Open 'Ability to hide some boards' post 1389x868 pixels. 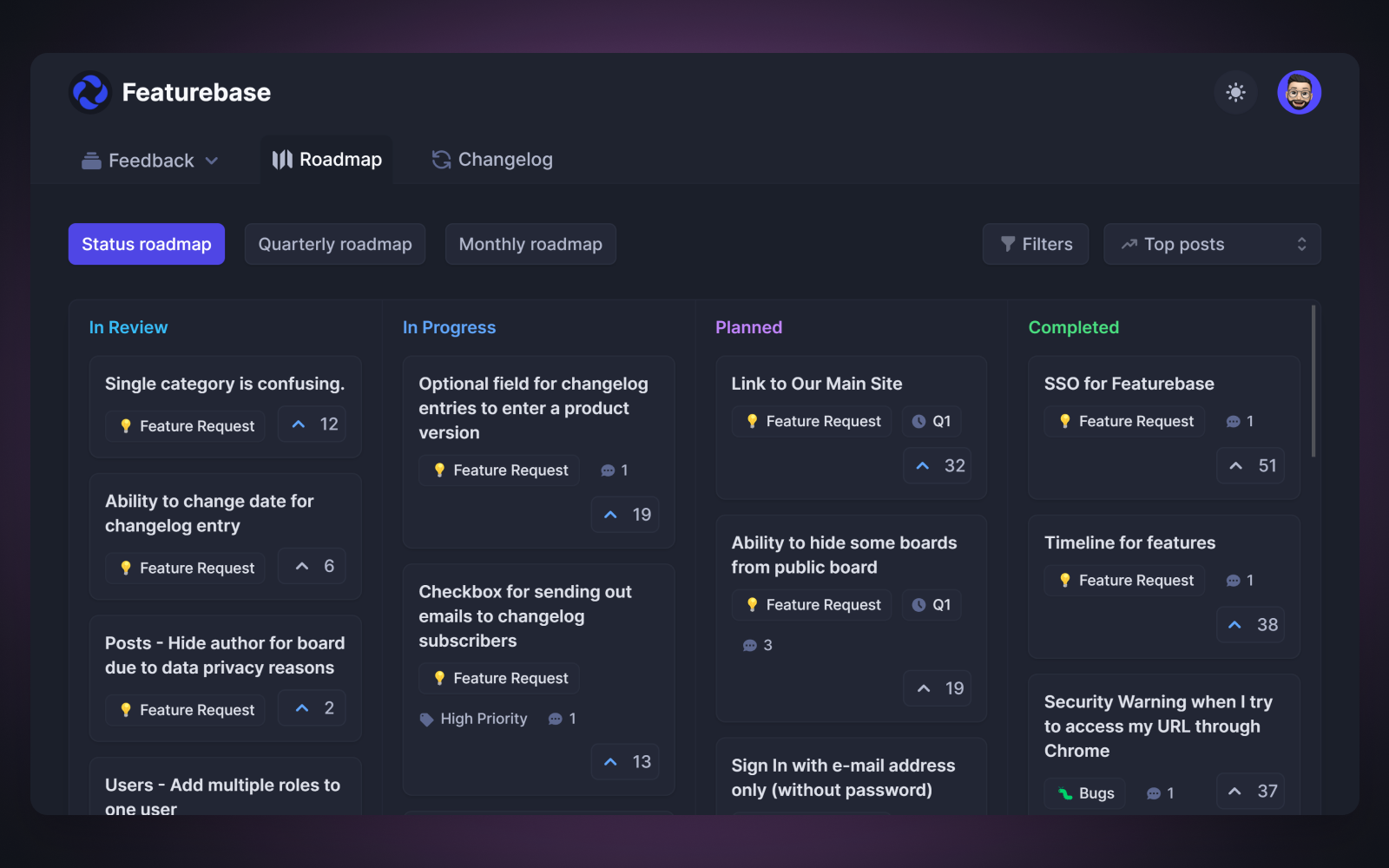click(844, 555)
